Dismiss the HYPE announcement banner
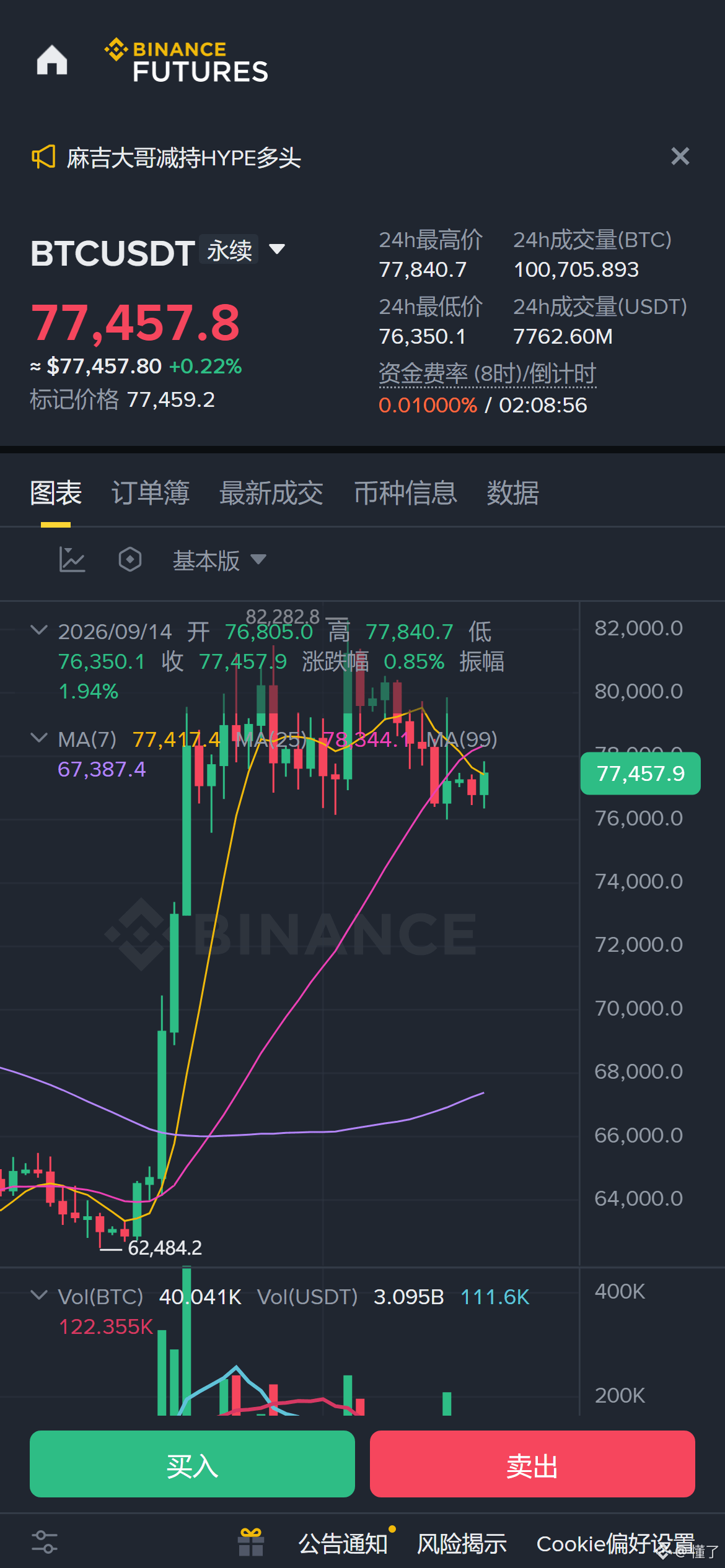This screenshot has height=1568, width=725. 680,156
